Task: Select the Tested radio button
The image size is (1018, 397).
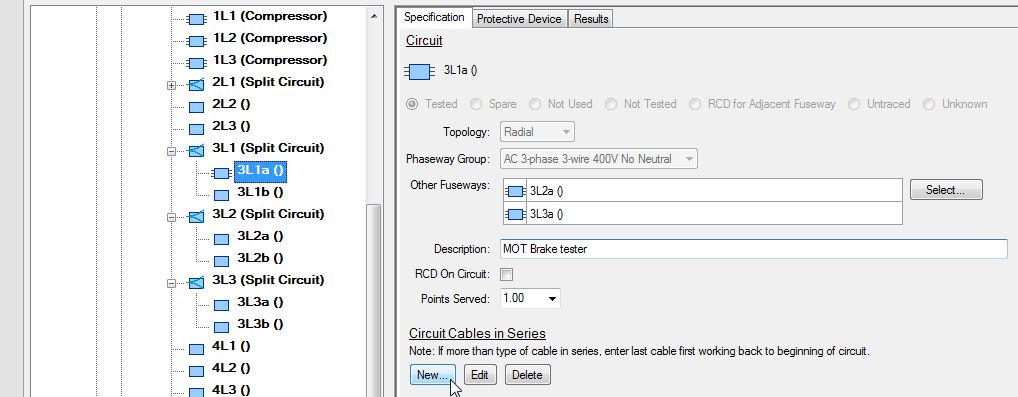Action: (x=412, y=104)
